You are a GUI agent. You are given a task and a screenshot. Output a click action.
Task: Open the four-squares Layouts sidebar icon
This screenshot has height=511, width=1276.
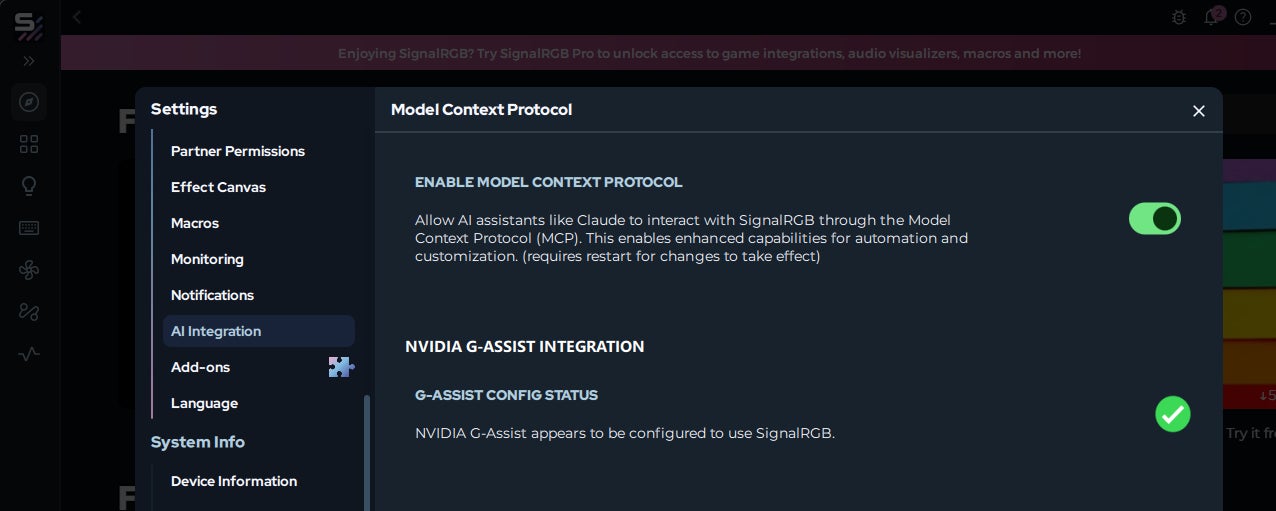point(29,145)
